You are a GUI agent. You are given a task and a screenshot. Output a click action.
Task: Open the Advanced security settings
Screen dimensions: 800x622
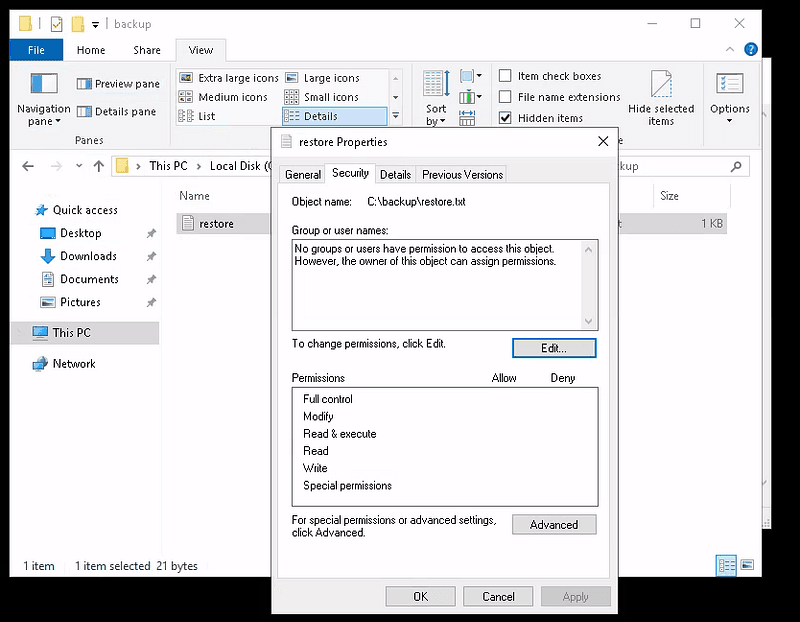pyautogui.click(x=554, y=524)
